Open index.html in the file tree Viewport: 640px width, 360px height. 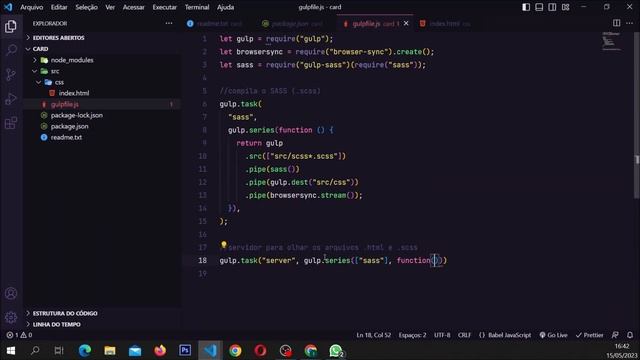(x=73, y=93)
